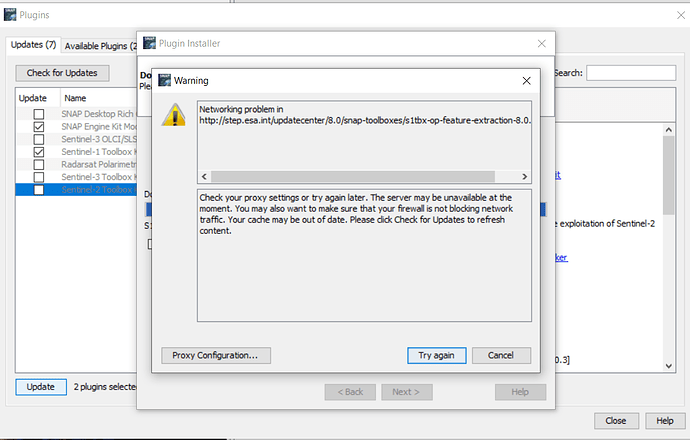Screen dimensions: 690x440
Task: Toggle Sentinel-3 Toolbox update checkbox
Action: pos(39,177)
